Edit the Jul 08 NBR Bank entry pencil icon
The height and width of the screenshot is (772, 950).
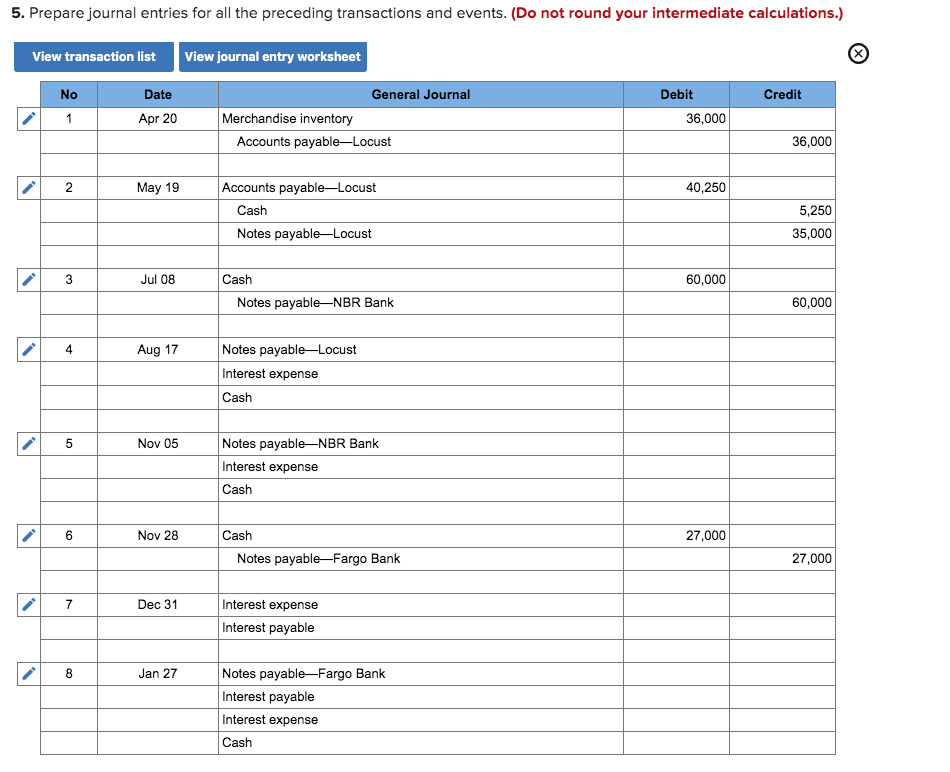tap(28, 279)
